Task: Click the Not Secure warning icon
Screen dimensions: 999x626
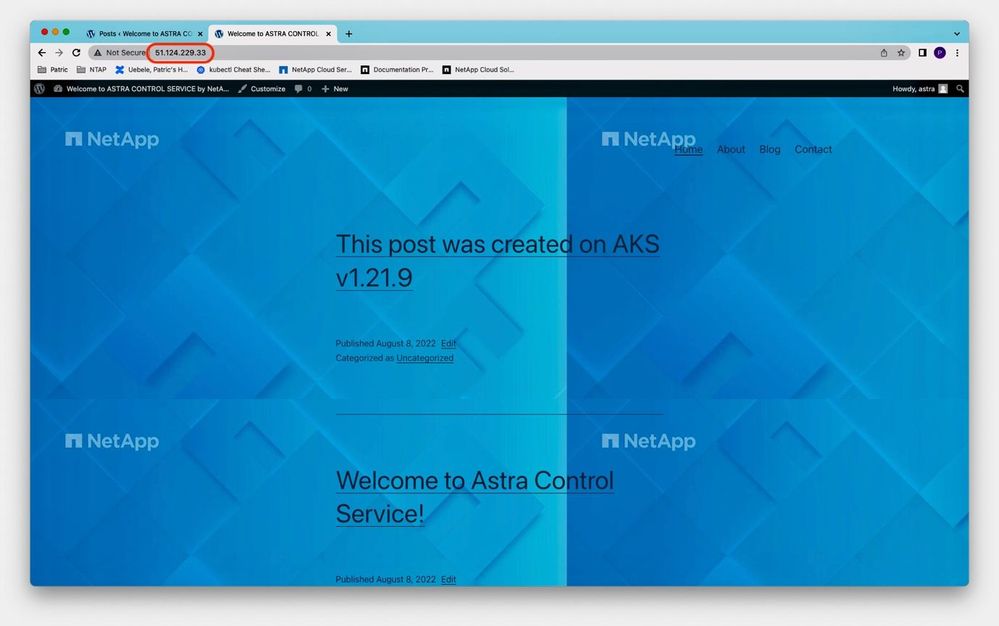Action: click(x=97, y=53)
